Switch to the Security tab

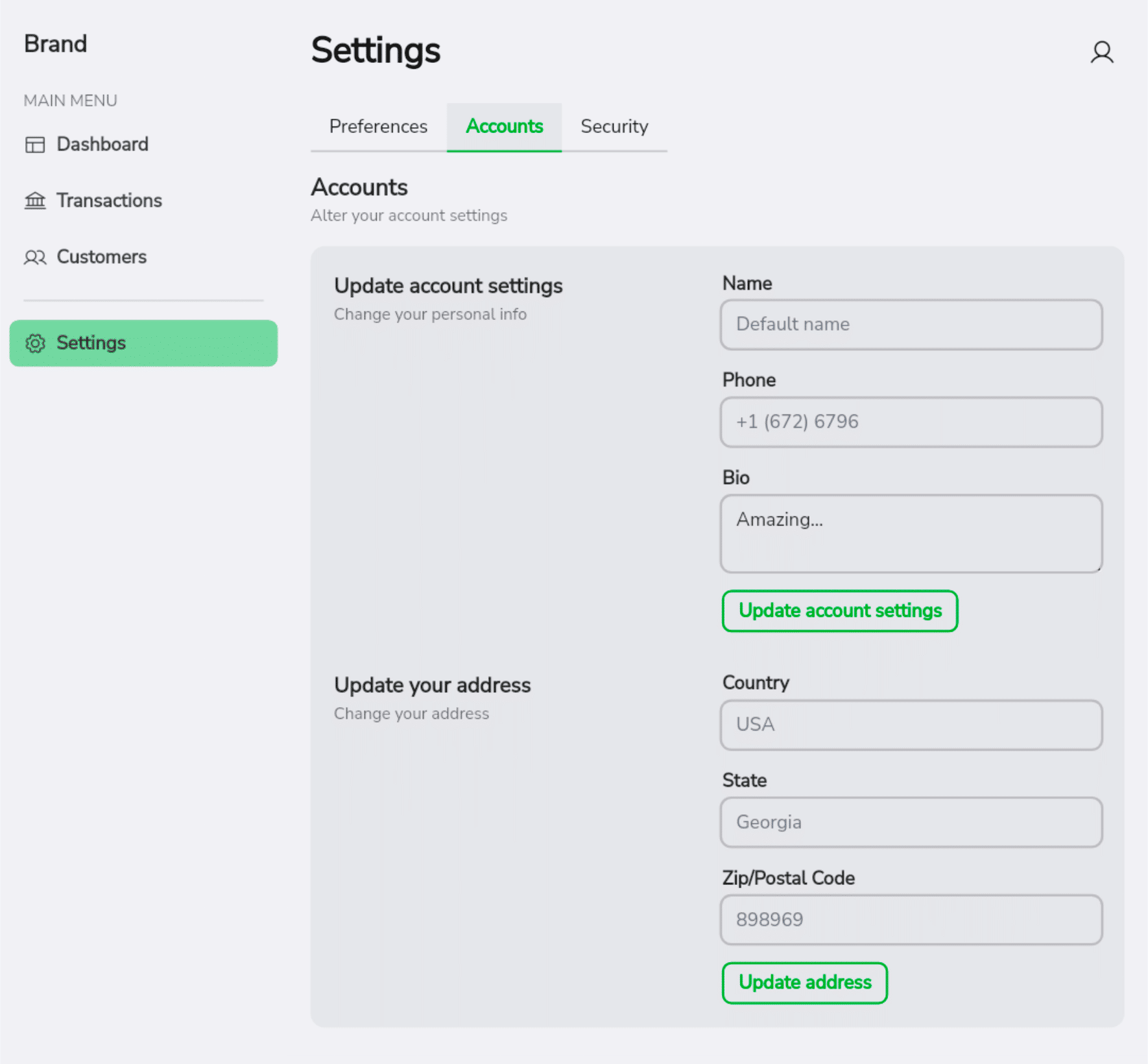pos(614,127)
